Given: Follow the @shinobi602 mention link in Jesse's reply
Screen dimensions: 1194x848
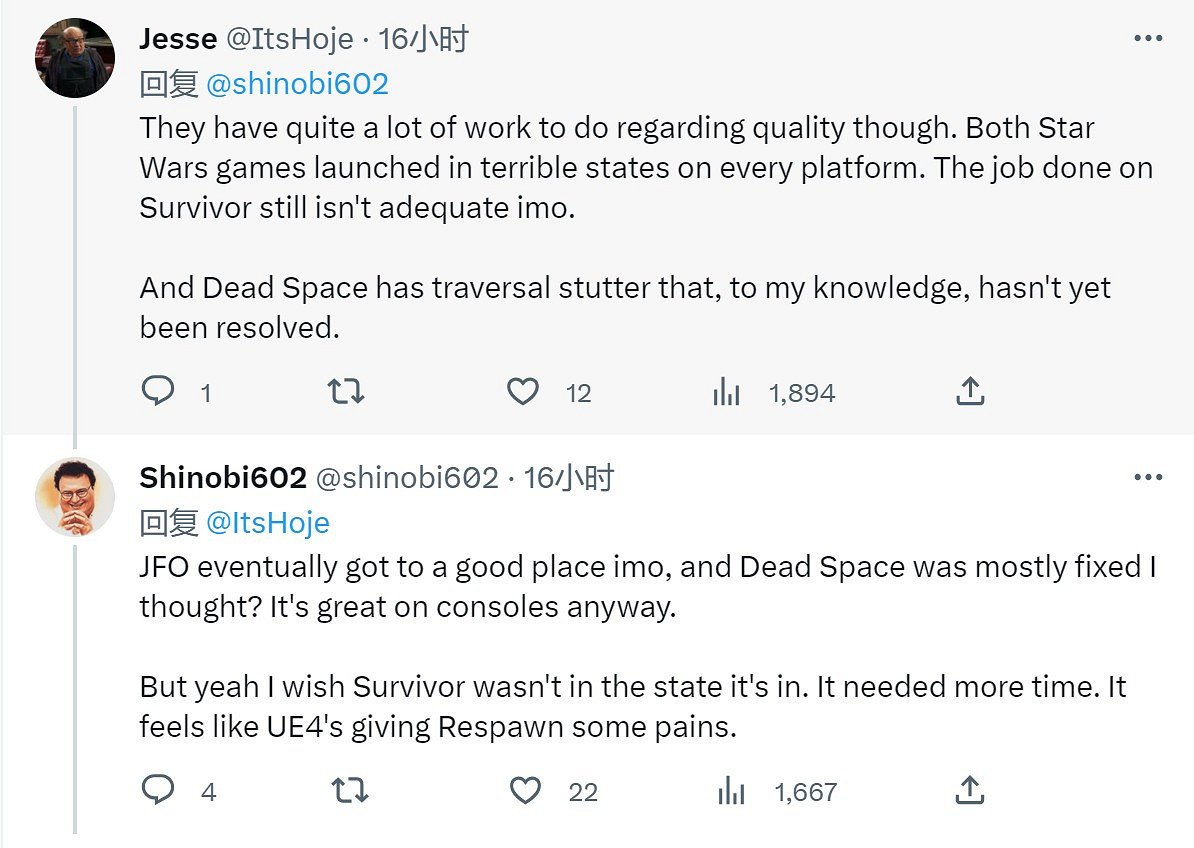Looking at the screenshot, I should click(x=297, y=83).
